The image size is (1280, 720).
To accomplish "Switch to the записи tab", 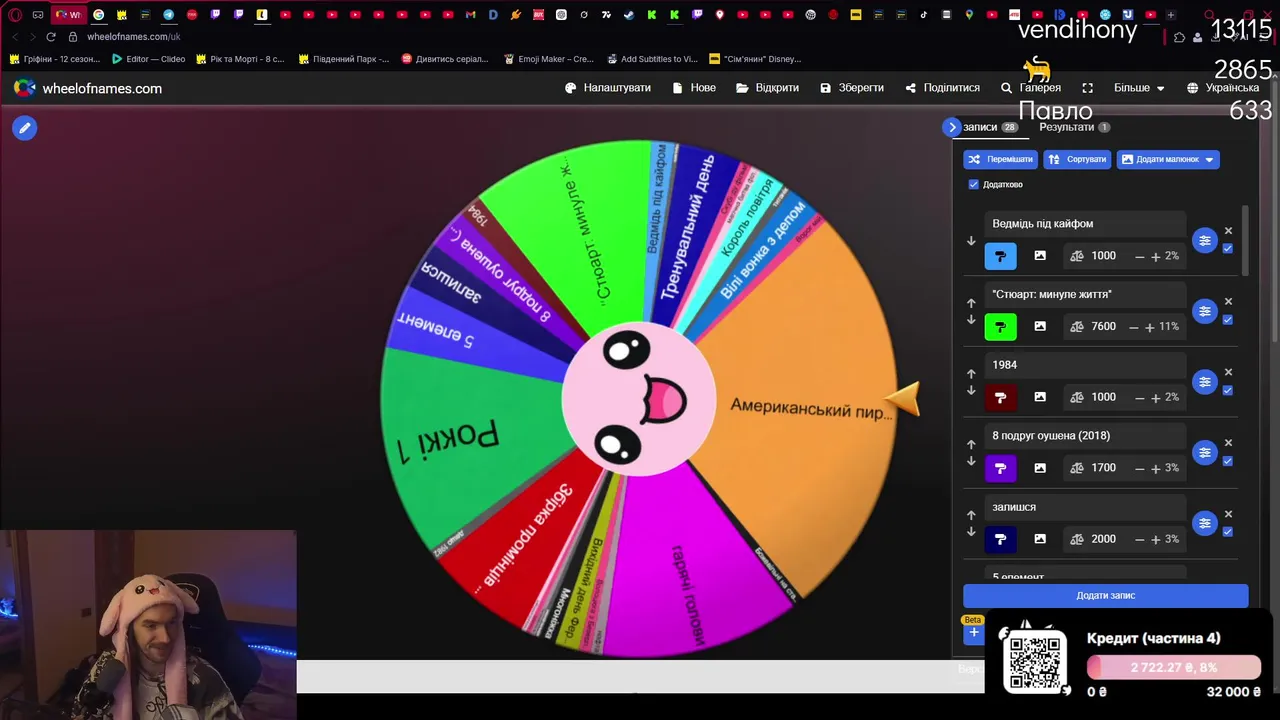I will [990, 127].
